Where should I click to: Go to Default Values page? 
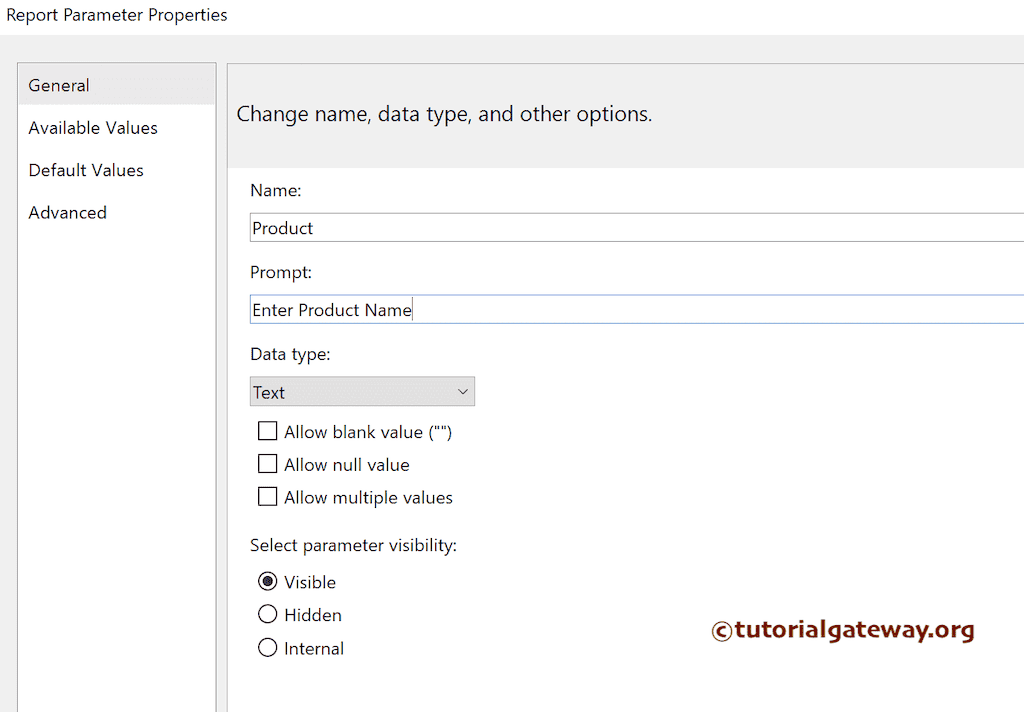(86, 170)
